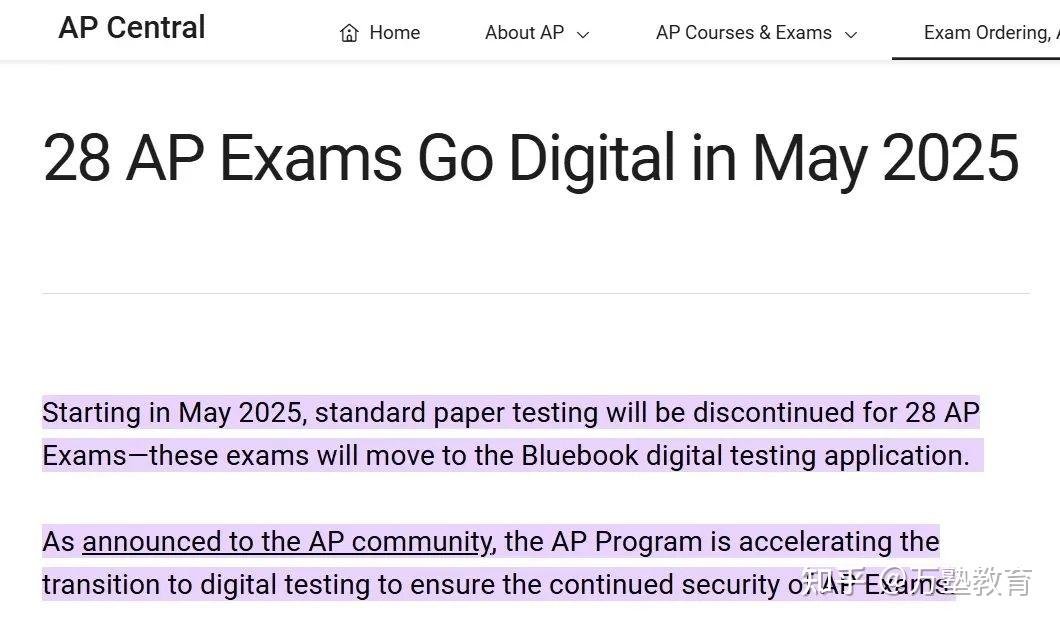Image resolution: width=1060 pixels, height=626 pixels.
Task: Follow 'announced to the AP community' link
Action: (x=286, y=542)
